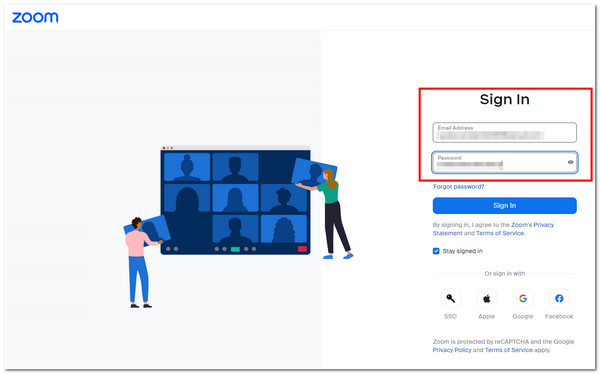This screenshot has height=374, width=600.
Task: Focus the Password input field
Action: (504, 162)
